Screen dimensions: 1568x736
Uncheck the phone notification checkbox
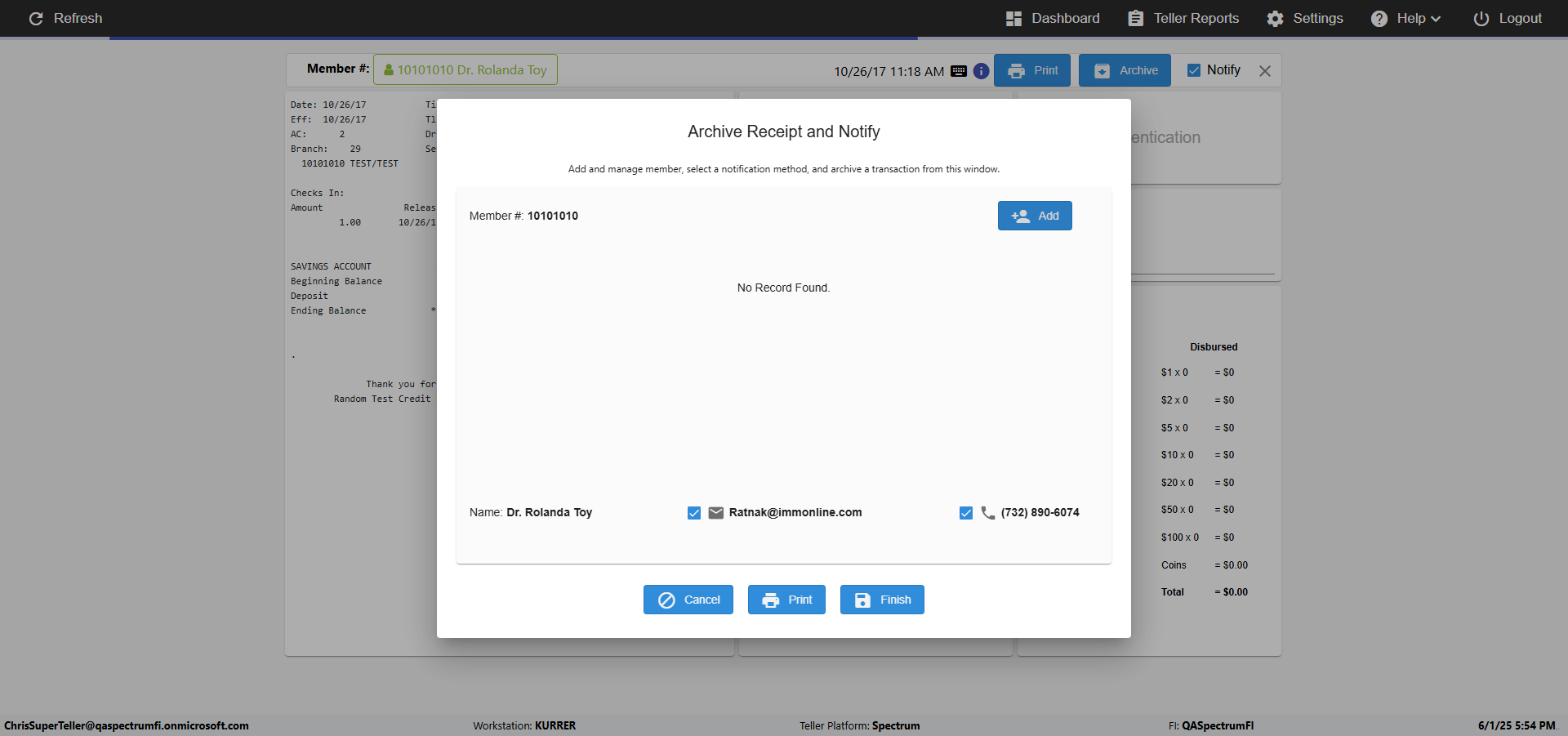pos(966,513)
